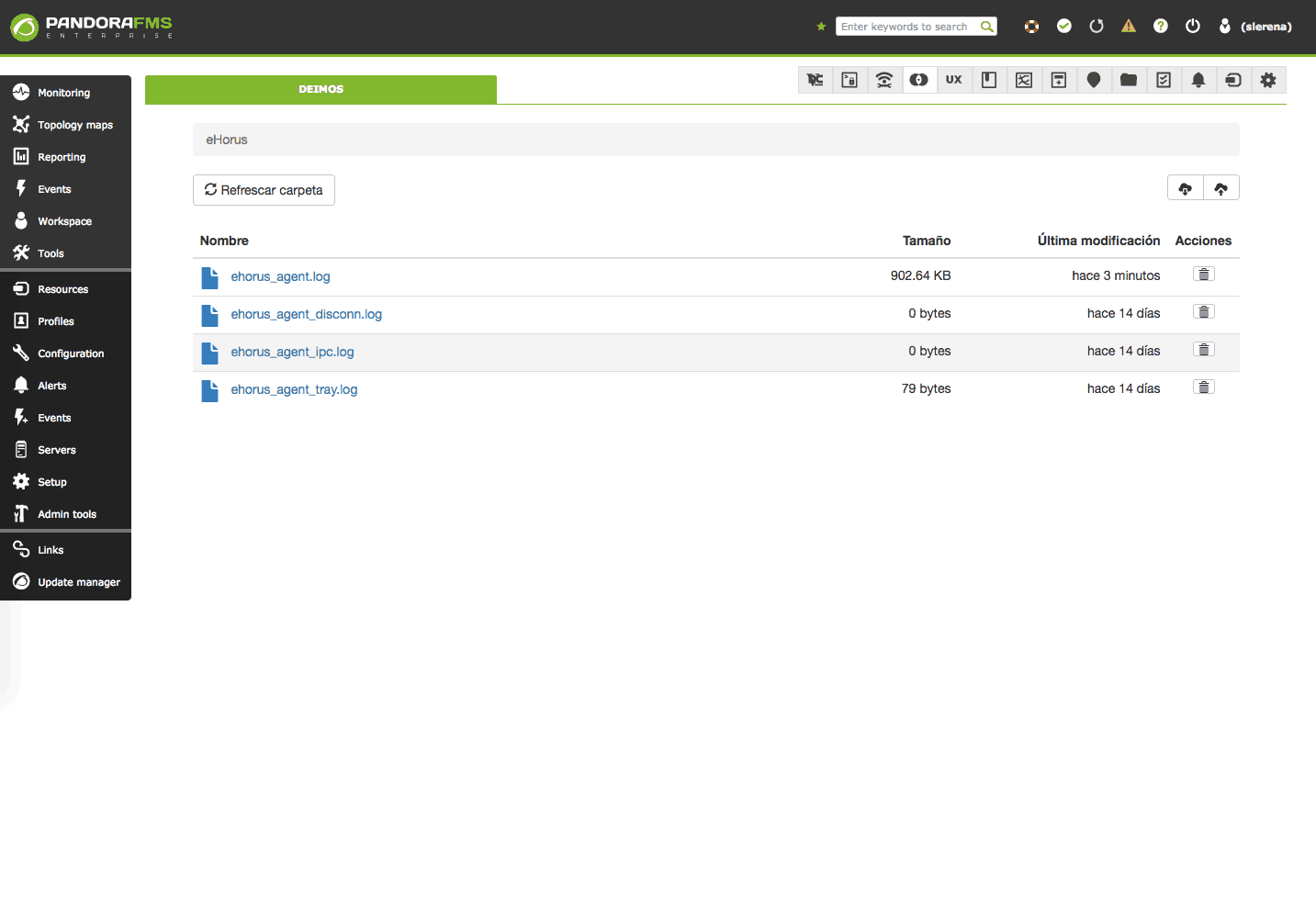Open the graphs chart icon in agent toolbar
Screen dimensions: 1316x898
(x=1024, y=80)
